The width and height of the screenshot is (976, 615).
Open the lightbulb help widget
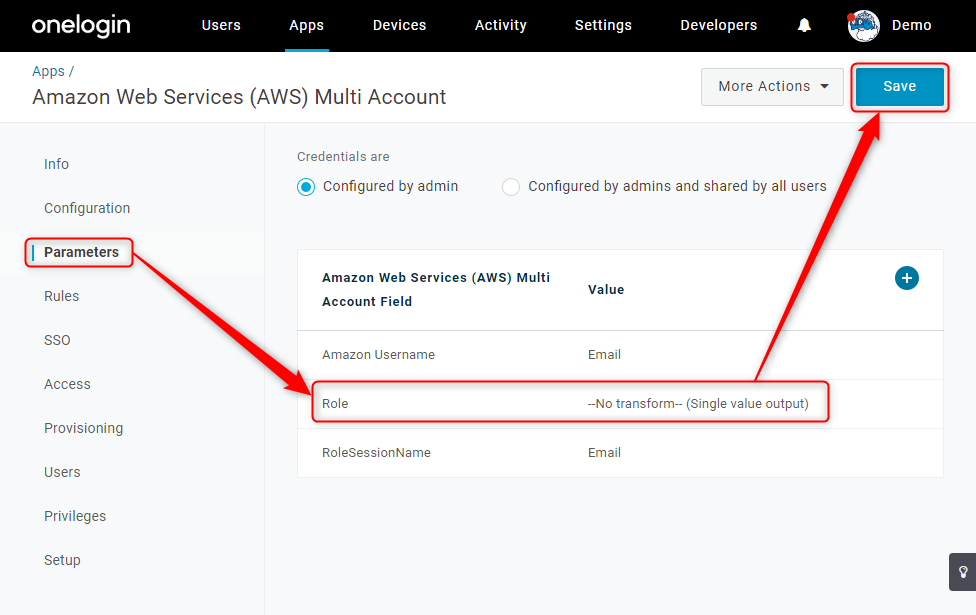point(962,571)
